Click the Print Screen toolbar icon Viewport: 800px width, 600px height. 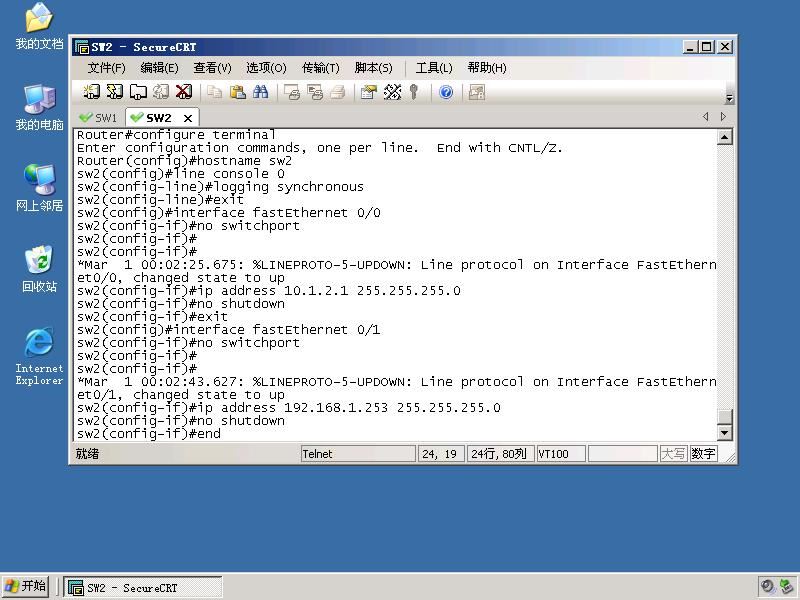point(292,92)
